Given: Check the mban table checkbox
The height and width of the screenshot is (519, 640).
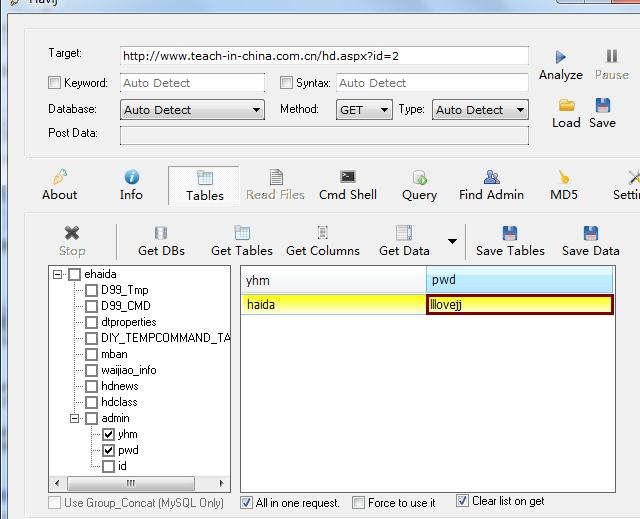Looking at the screenshot, I should 91,354.
